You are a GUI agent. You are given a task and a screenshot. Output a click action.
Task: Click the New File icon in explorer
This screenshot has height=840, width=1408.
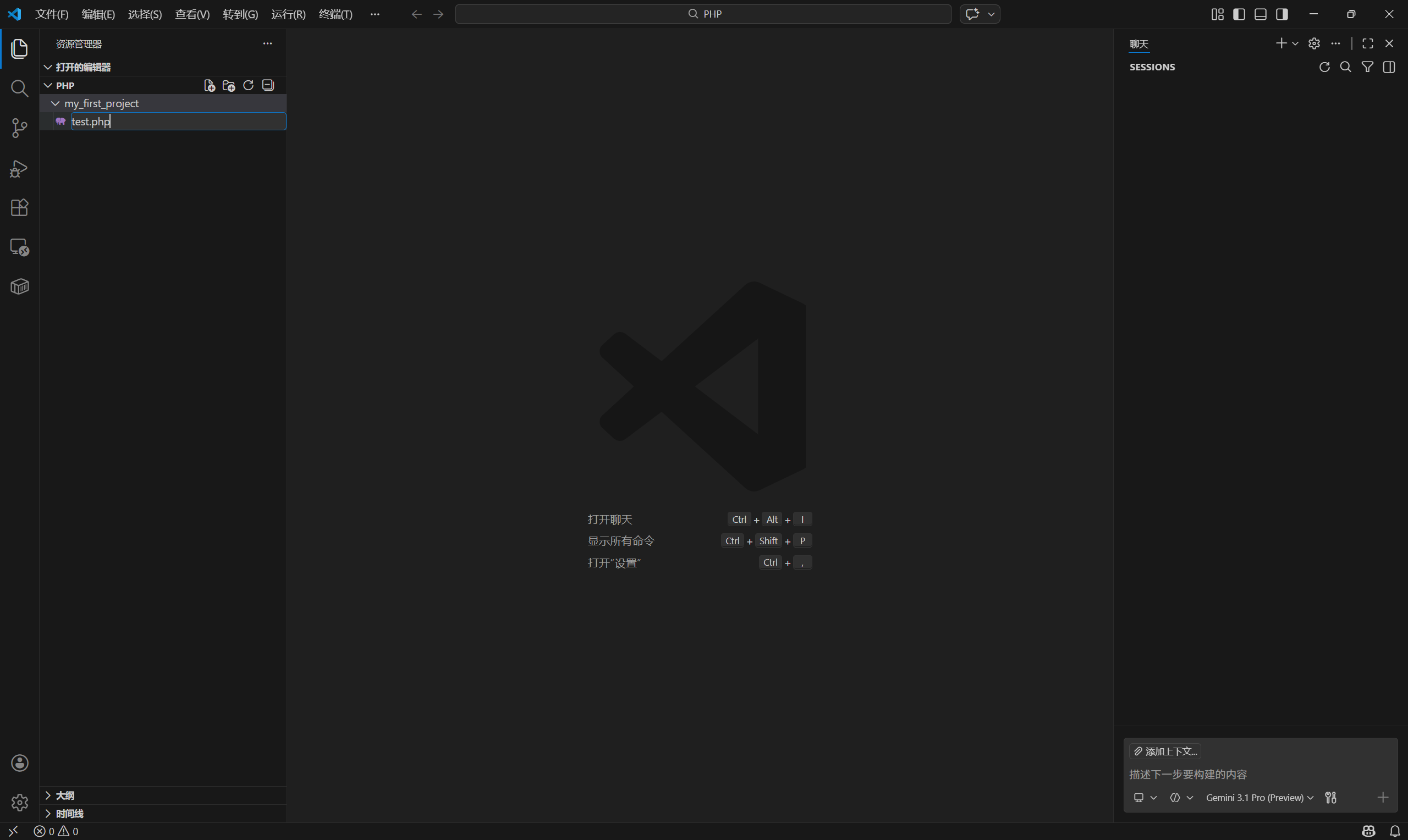coord(210,85)
